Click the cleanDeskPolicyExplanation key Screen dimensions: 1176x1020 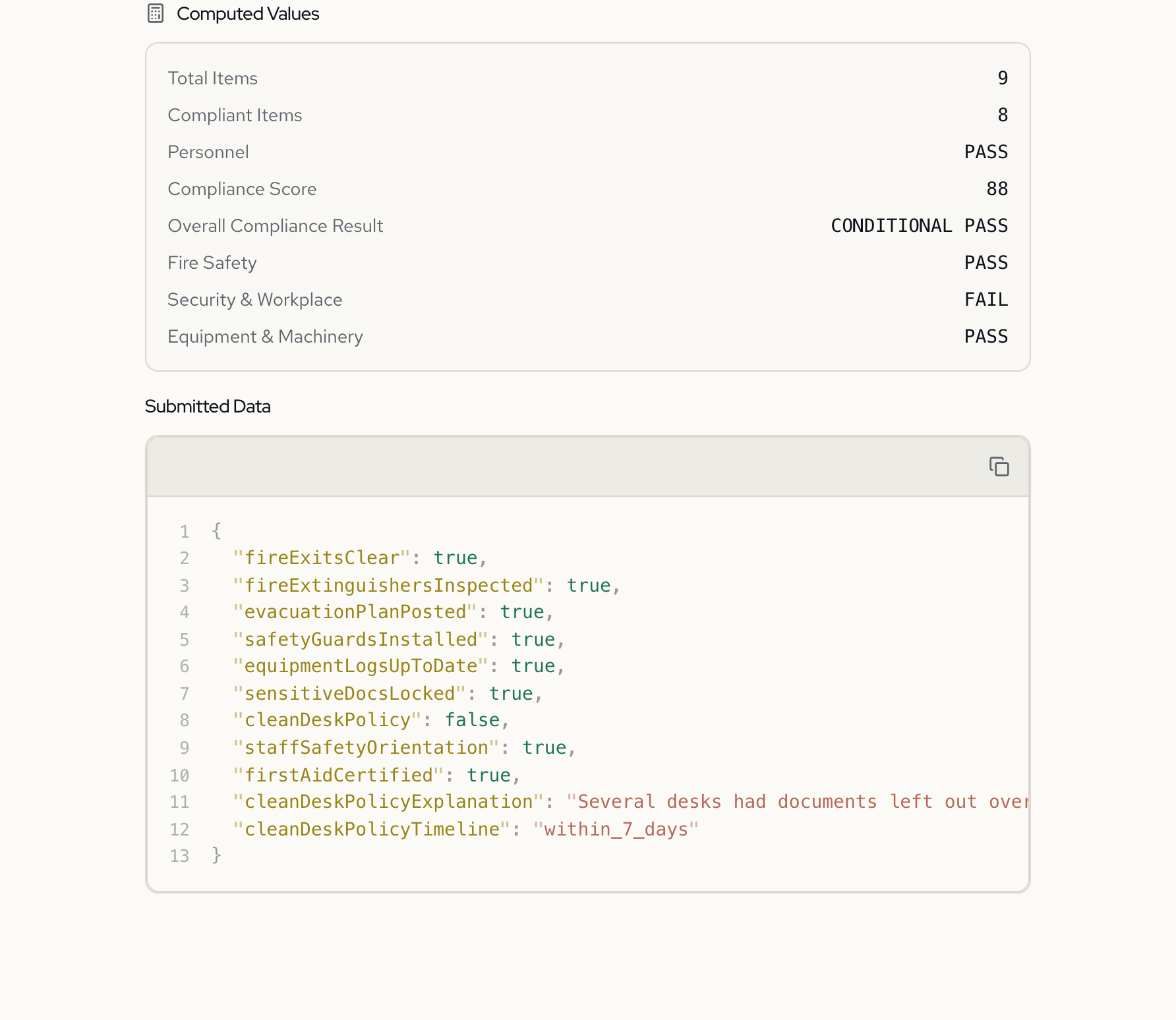pos(388,801)
